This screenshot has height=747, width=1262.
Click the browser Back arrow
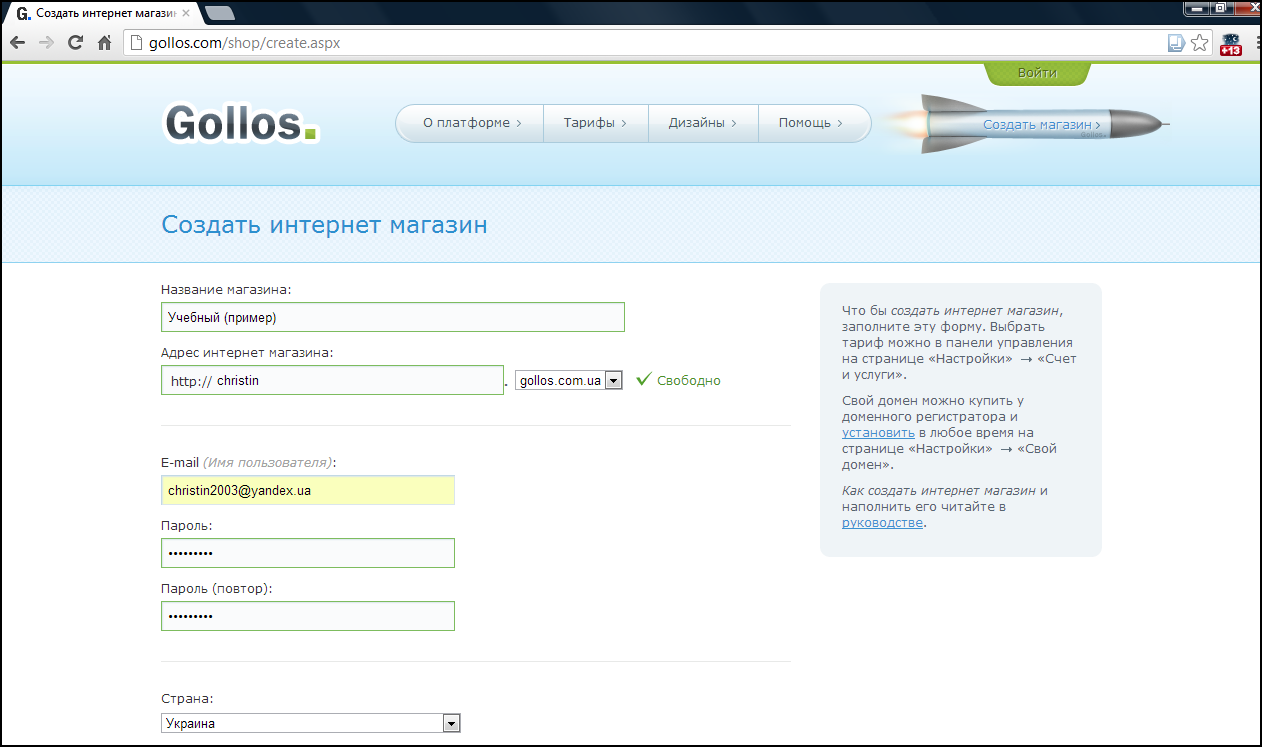[17, 43]
